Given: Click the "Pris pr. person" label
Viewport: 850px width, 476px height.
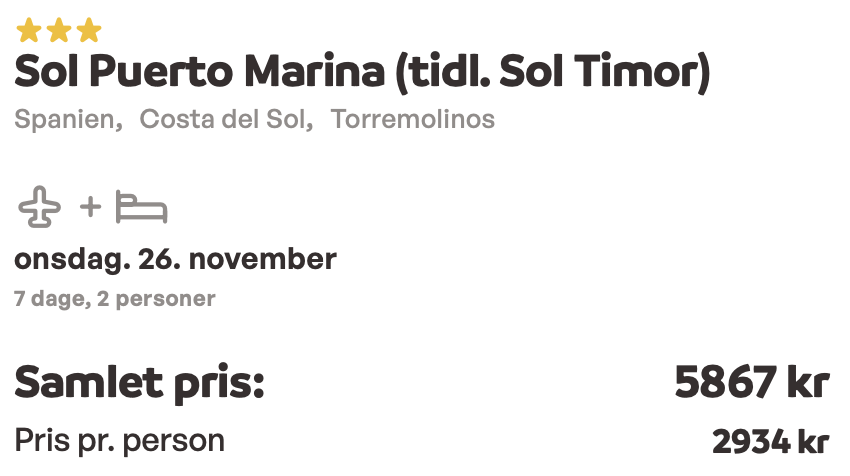Looking at the screenshot, I should 119,441.
